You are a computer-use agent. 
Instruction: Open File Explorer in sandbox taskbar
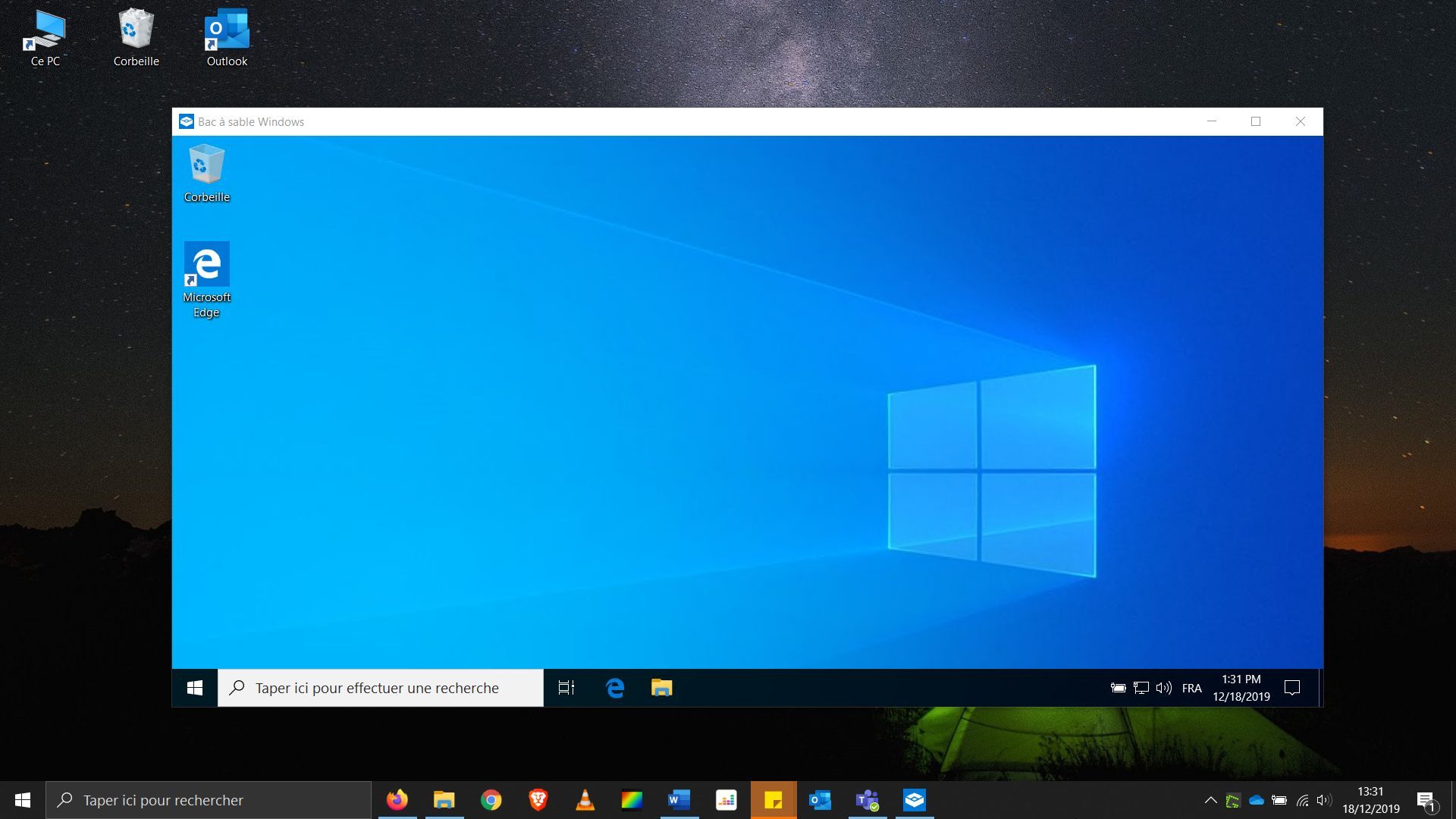tap(661, 688)
